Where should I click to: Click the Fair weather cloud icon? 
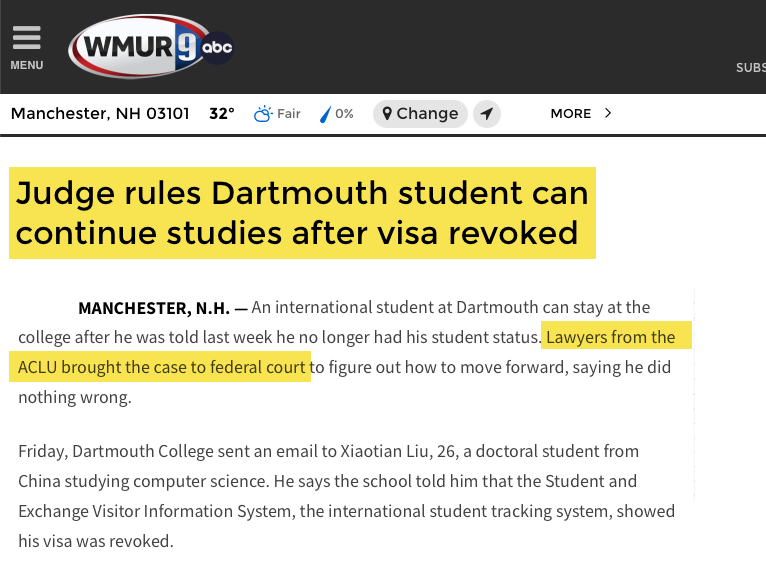click(x=263, y=114)
